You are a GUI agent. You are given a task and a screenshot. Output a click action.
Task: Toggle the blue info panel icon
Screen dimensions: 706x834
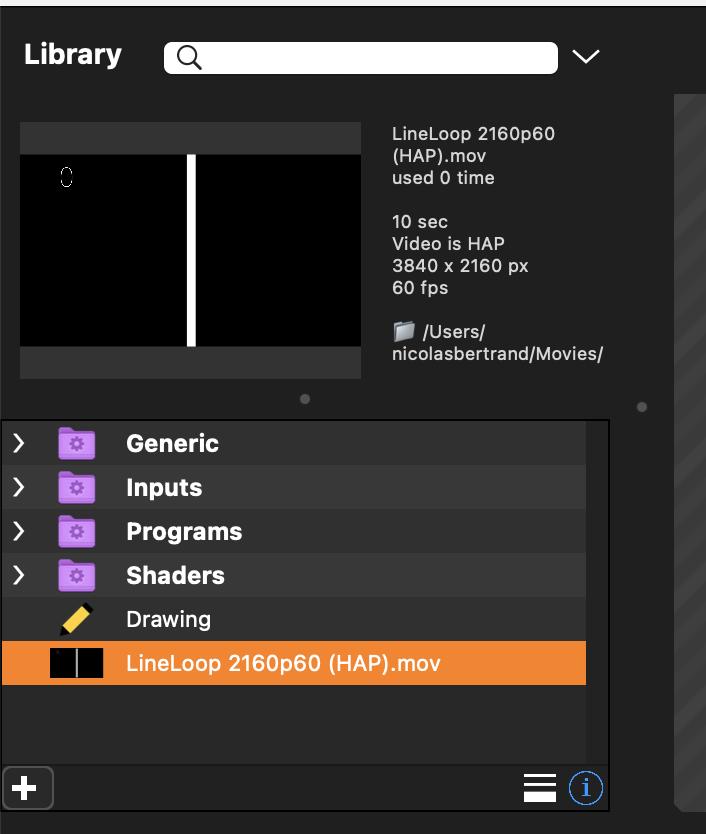pyautogui.click(x=586, y=788)
